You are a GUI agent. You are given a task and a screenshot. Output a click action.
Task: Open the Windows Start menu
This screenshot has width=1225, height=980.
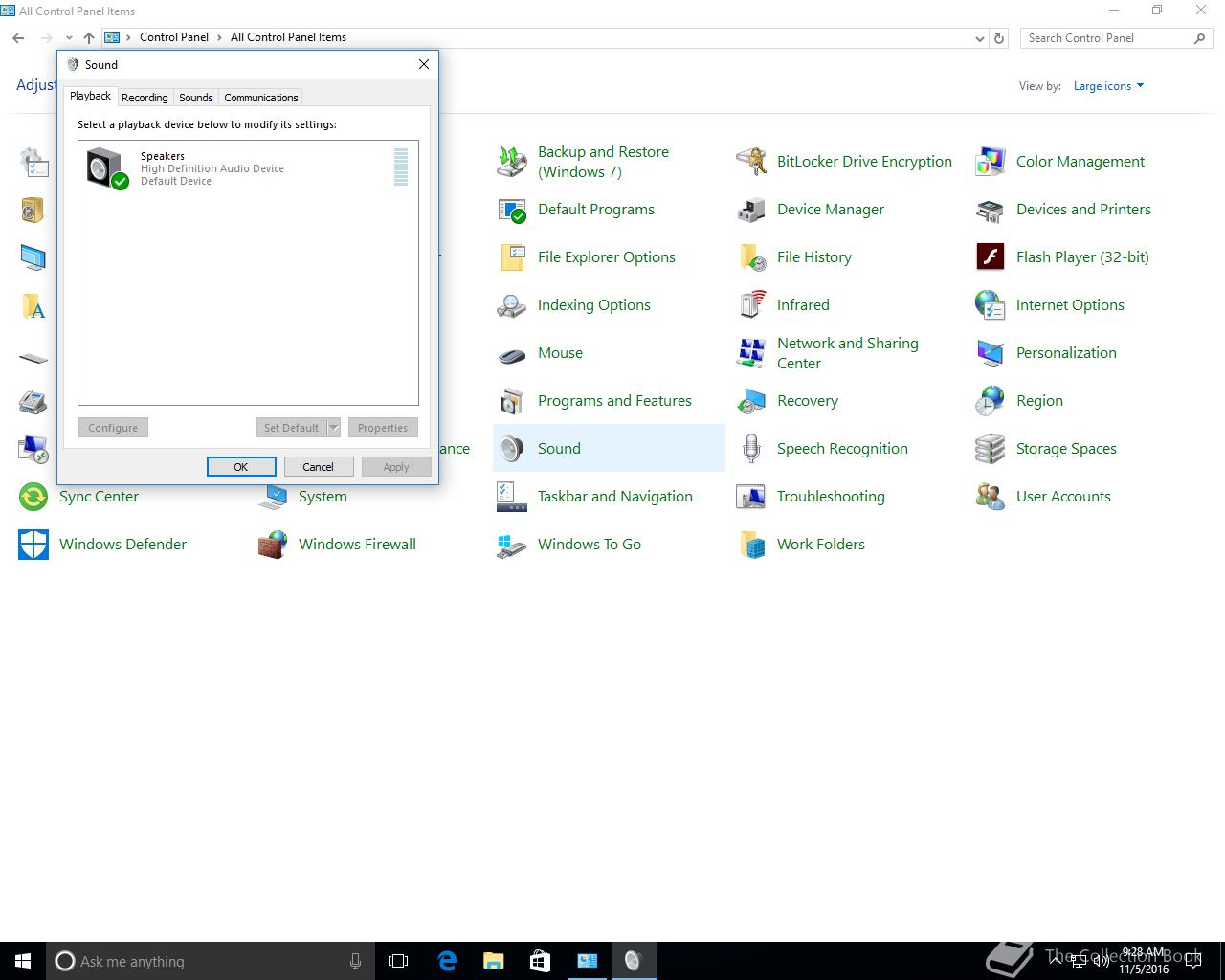pyautogui.click(x=23, y=961)
